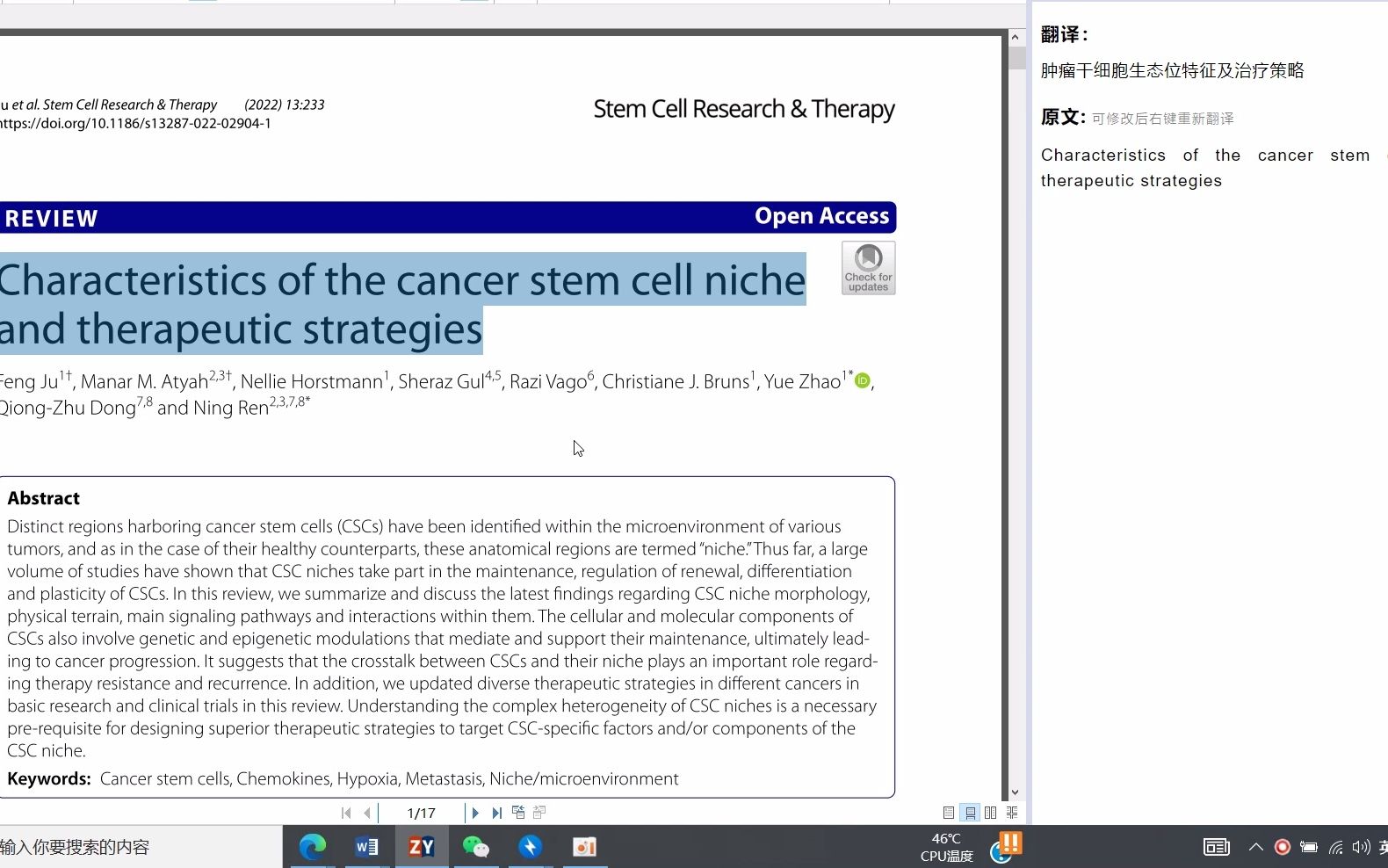
Task: Select continuous page scrolling layout
Action: point(970,813)
